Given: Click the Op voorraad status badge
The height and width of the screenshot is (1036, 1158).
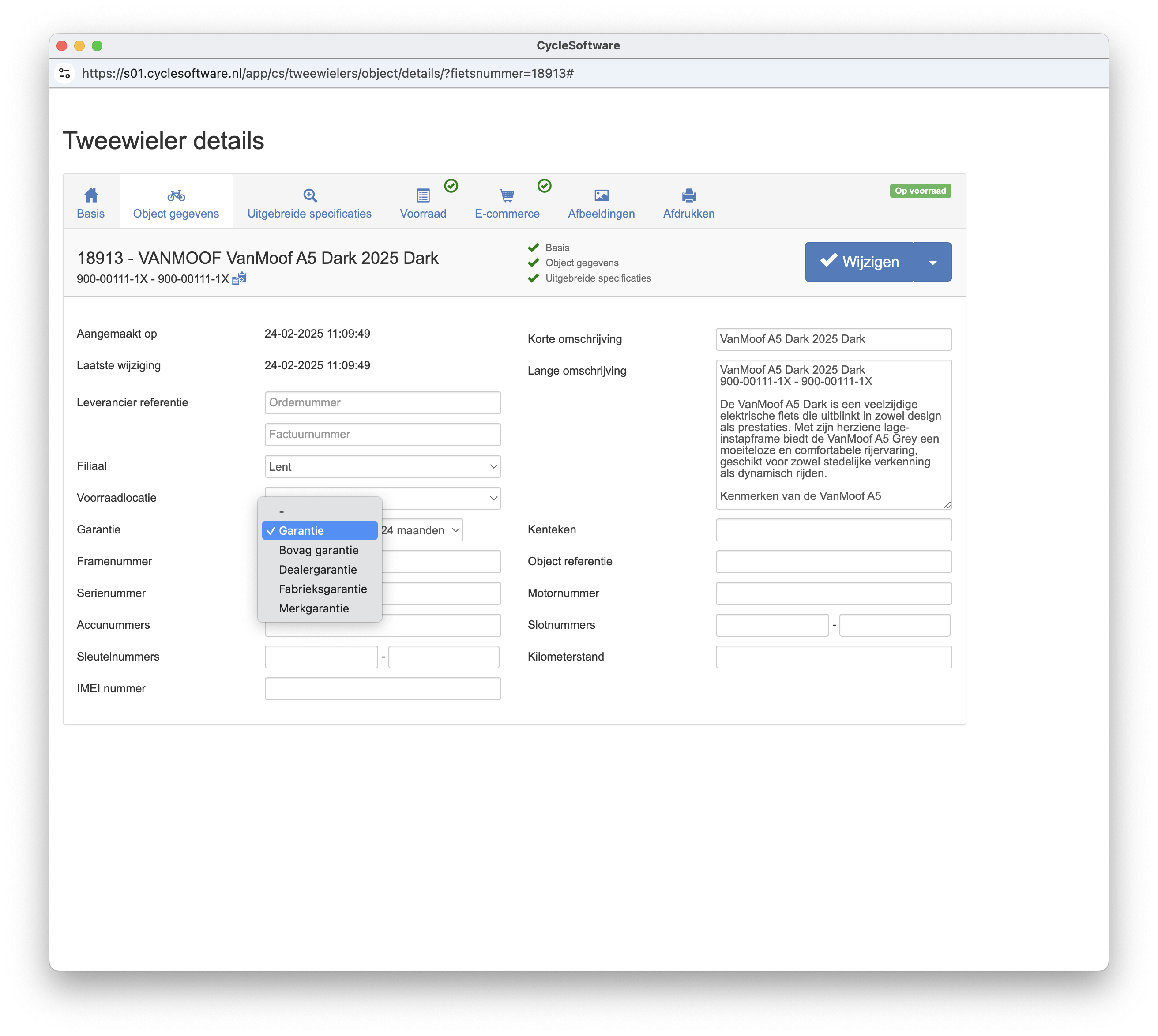Looking at the screenshot, I should (x=920, y=191).
